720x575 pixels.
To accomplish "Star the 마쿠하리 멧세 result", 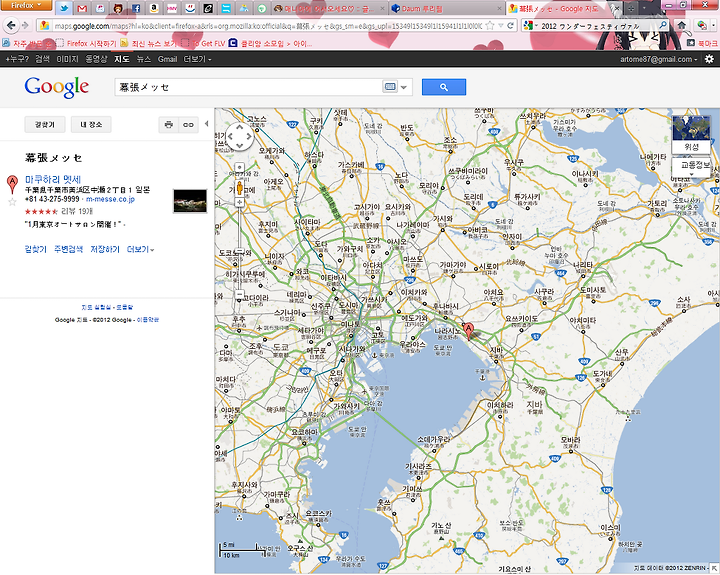I will coord(12,202).
